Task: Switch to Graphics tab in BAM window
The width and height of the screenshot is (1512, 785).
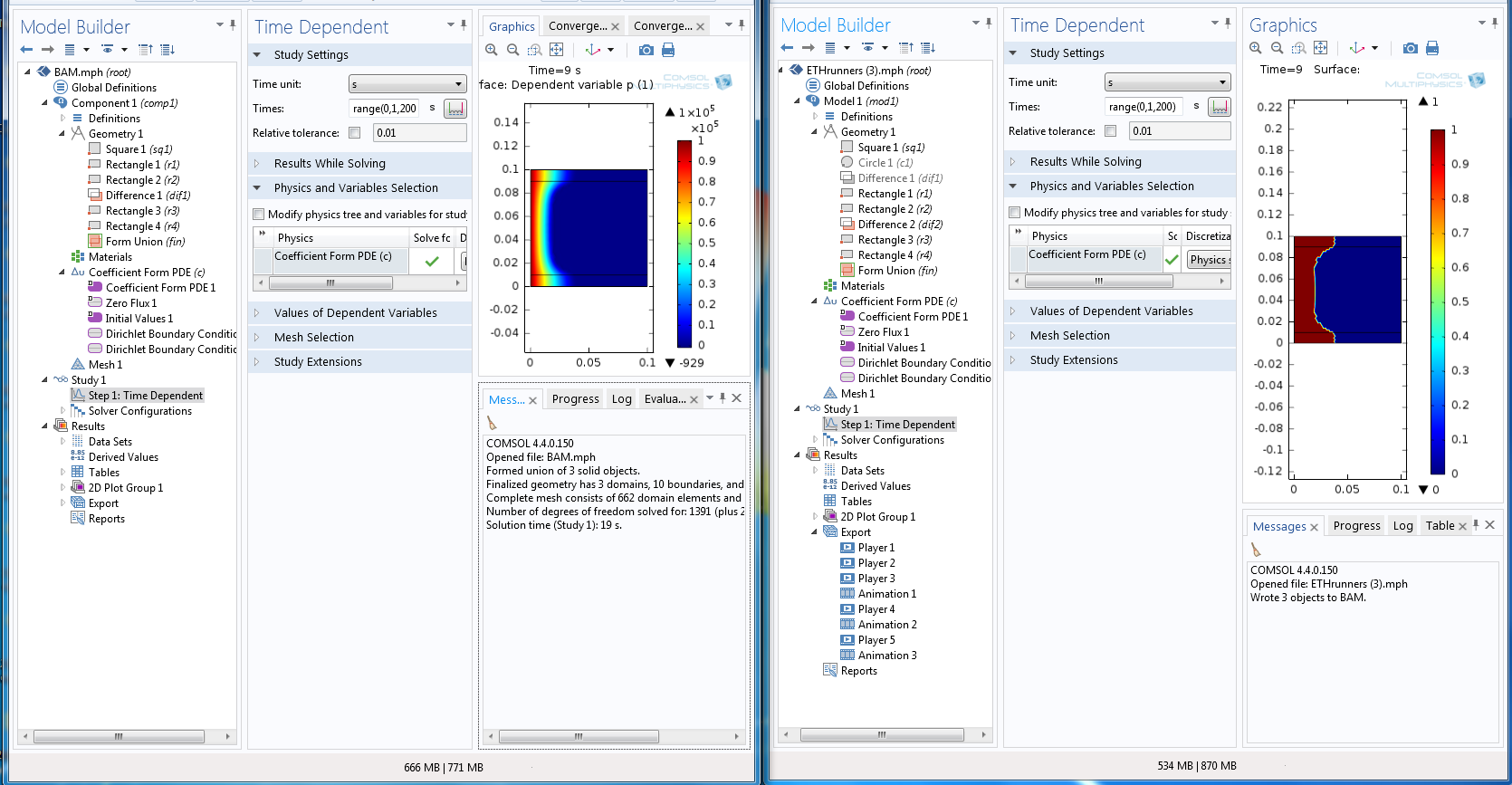Action: [512, 27]
